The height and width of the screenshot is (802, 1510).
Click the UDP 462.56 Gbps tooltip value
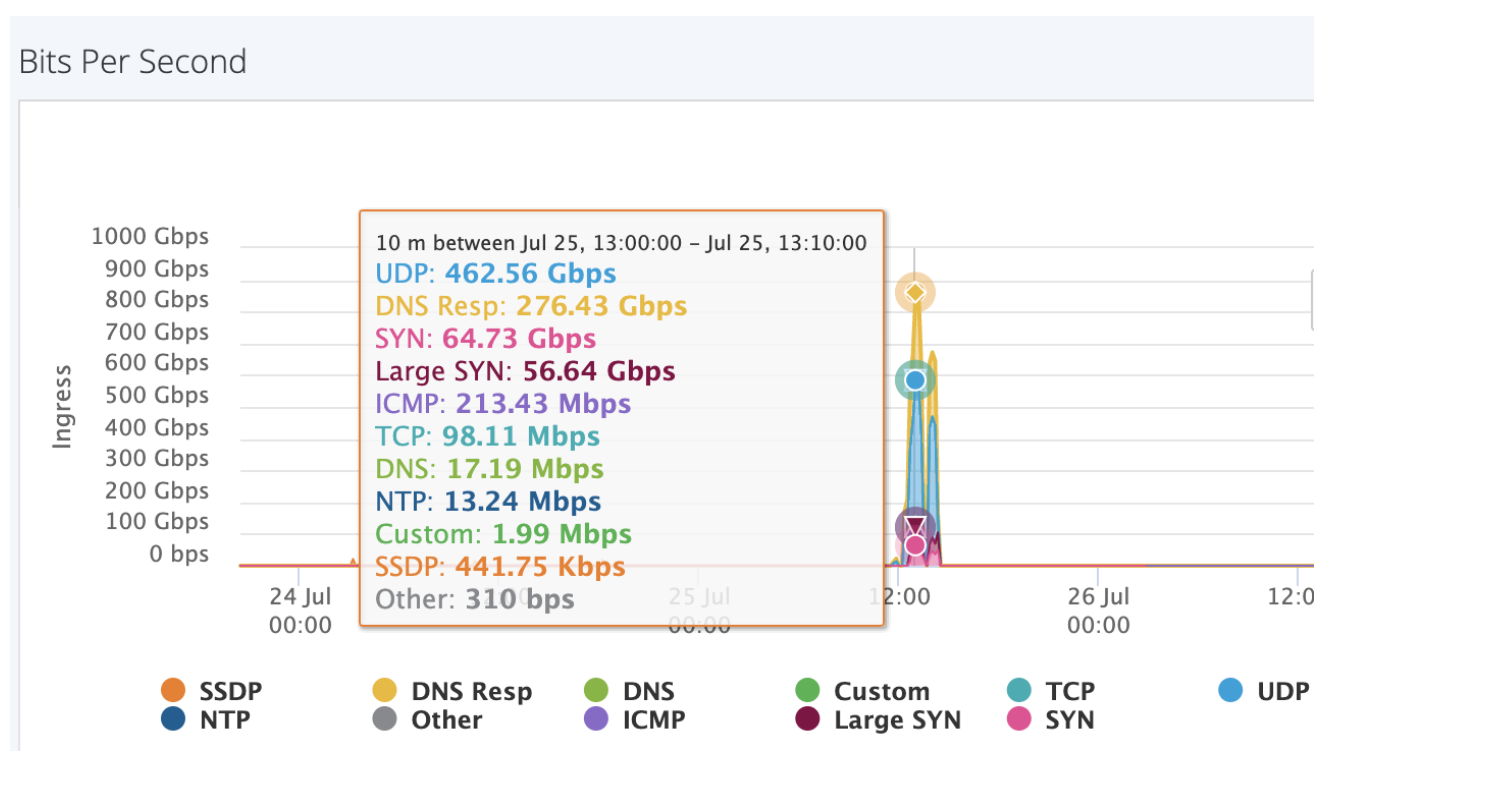coord(530,273)
